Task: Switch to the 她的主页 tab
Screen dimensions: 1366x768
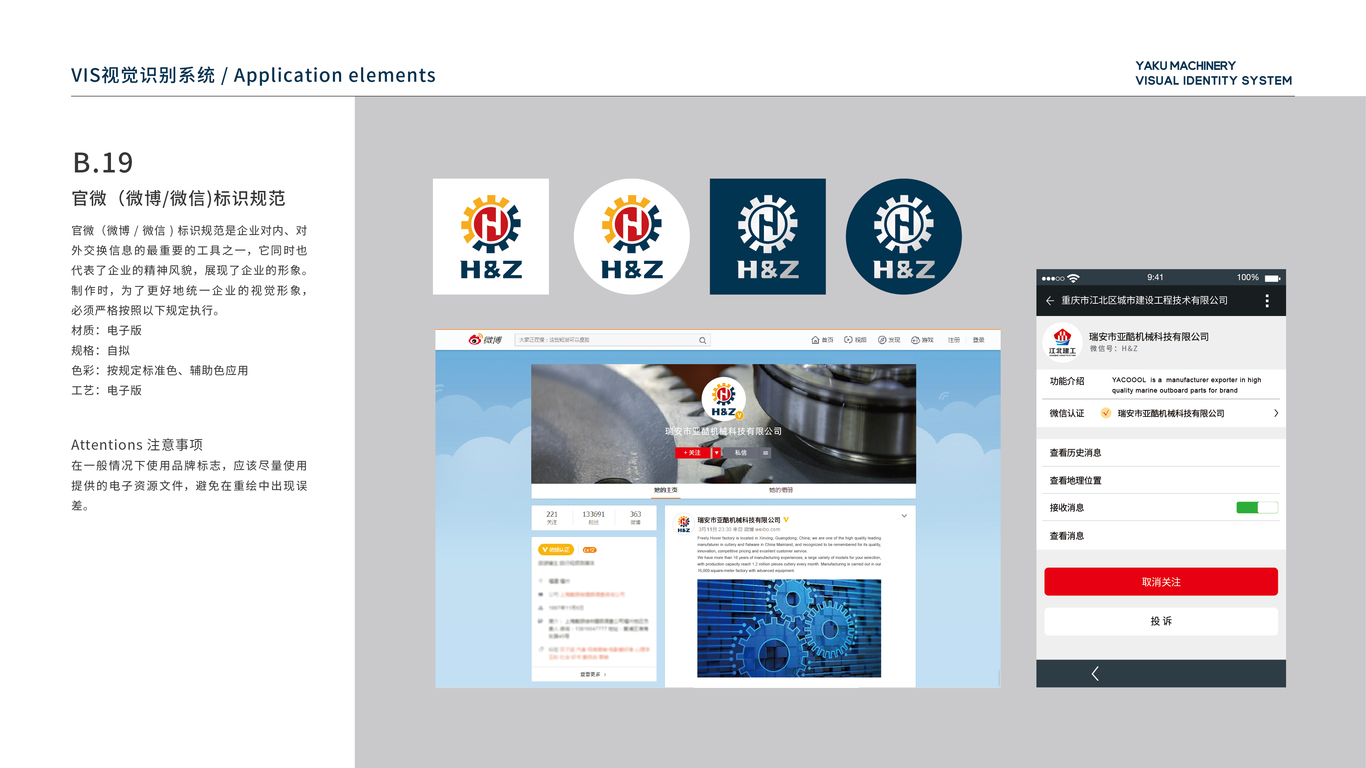Action: click(666, 490)
